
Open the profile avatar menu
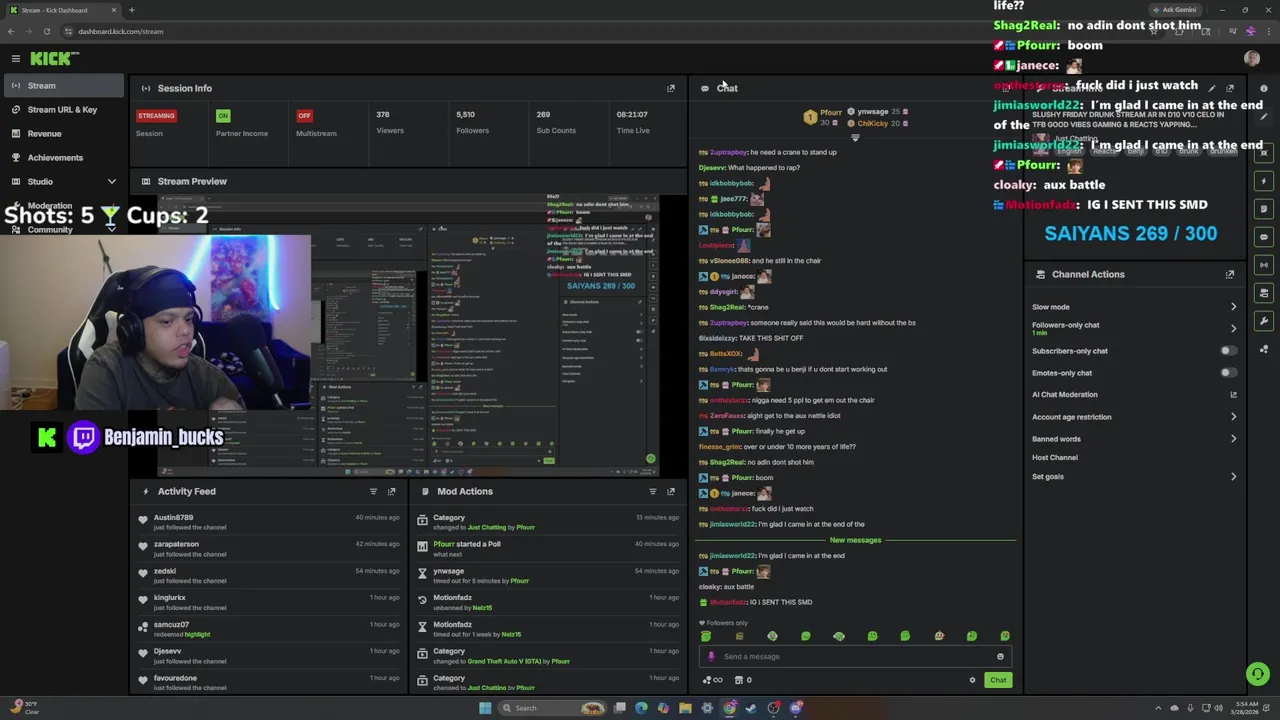pos(1252,59)
